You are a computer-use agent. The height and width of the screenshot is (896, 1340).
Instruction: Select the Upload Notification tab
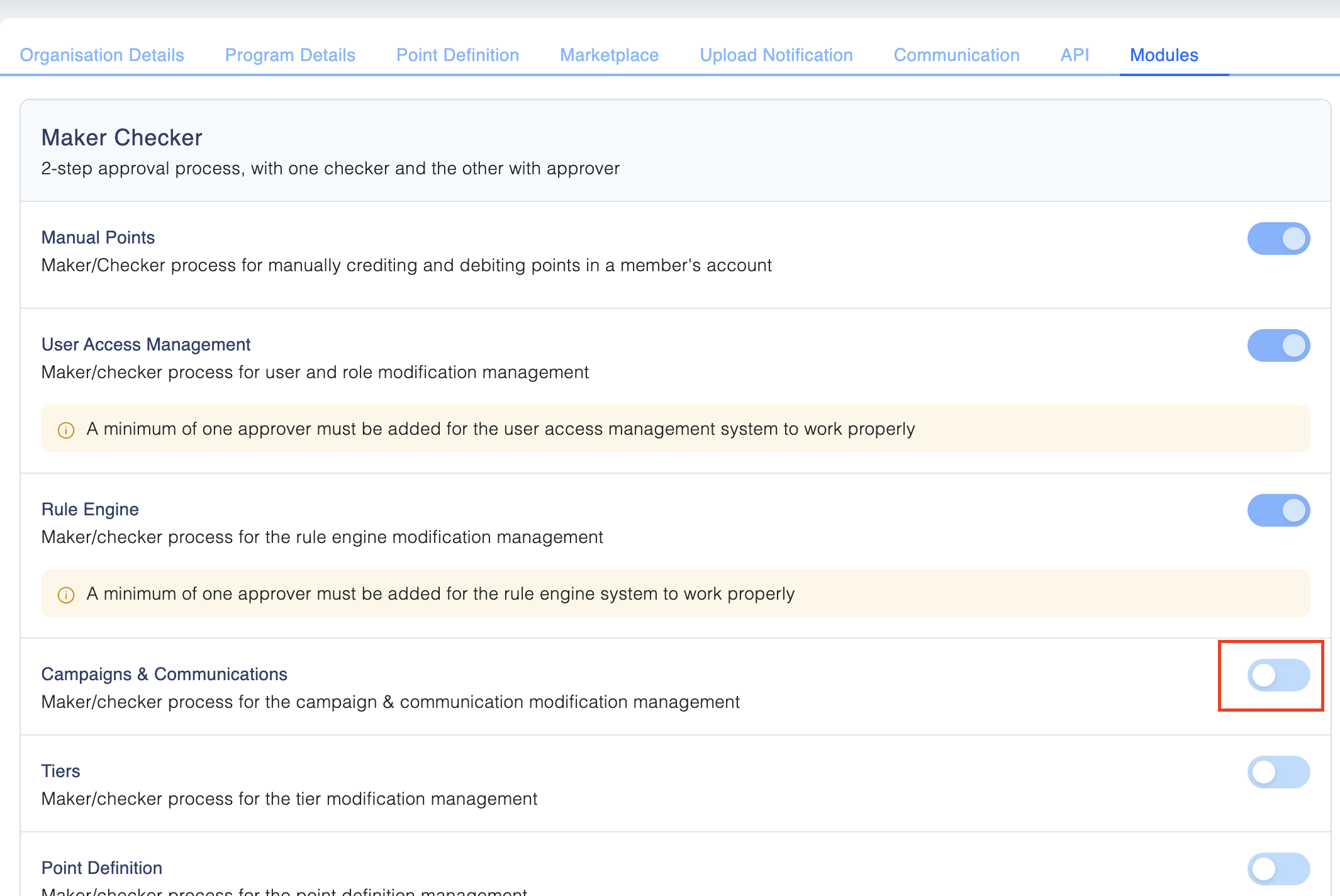tap(776, 55)
